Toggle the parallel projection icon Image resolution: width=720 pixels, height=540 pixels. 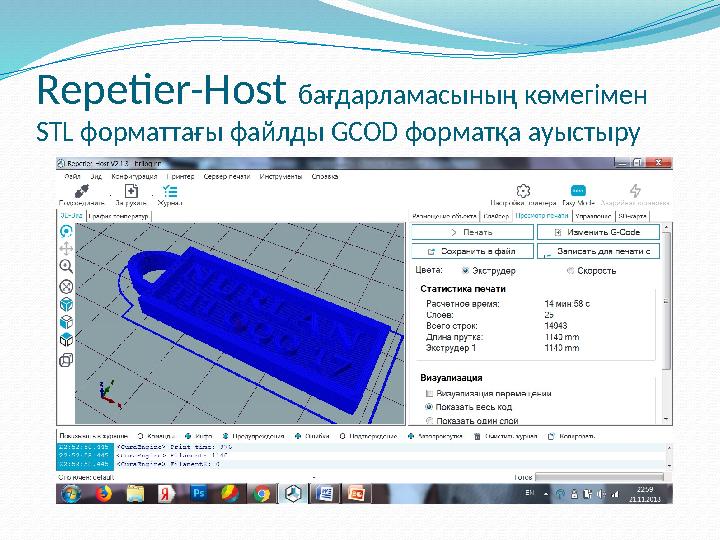click(x=67, y=360)
